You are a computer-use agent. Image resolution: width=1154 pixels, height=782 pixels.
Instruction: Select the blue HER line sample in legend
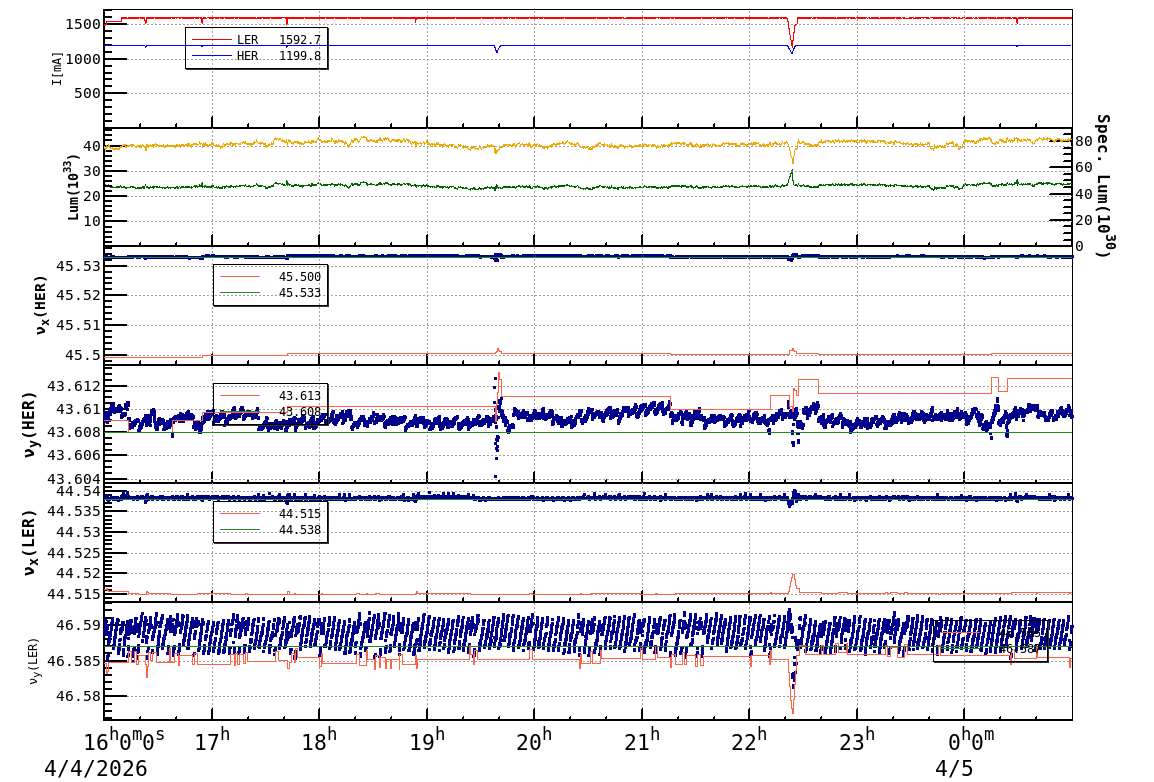pos(211,56)
